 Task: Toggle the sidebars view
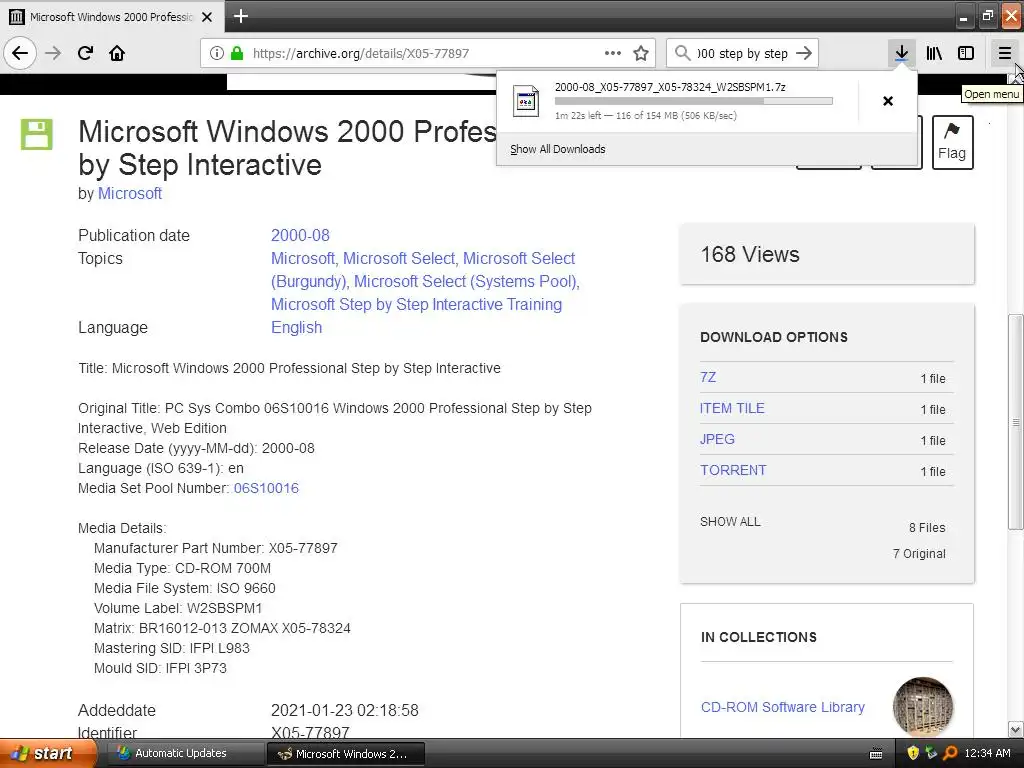click(966, 53)
